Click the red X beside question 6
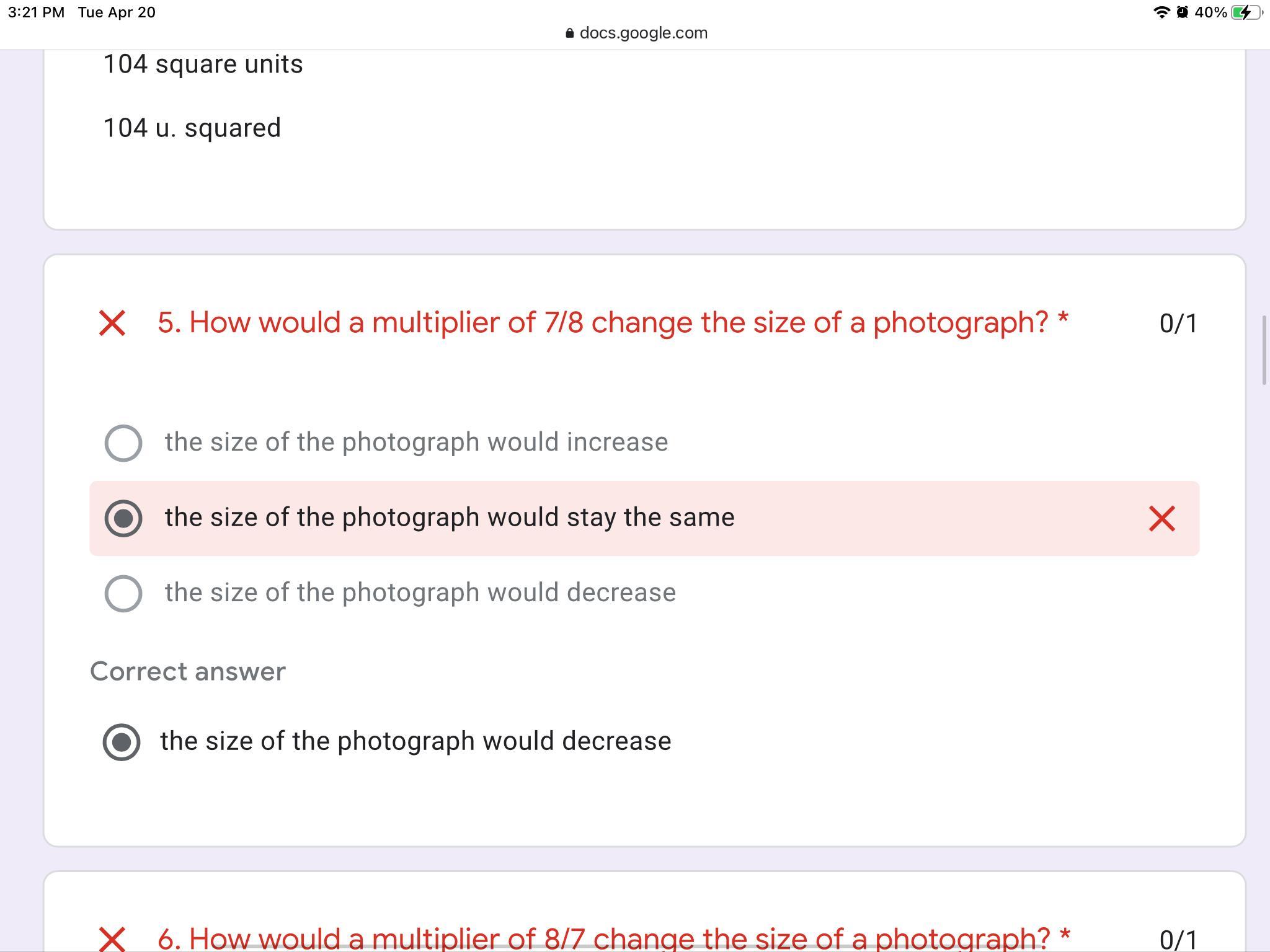This screenshot has width=1270, height=952. [112, 938]
